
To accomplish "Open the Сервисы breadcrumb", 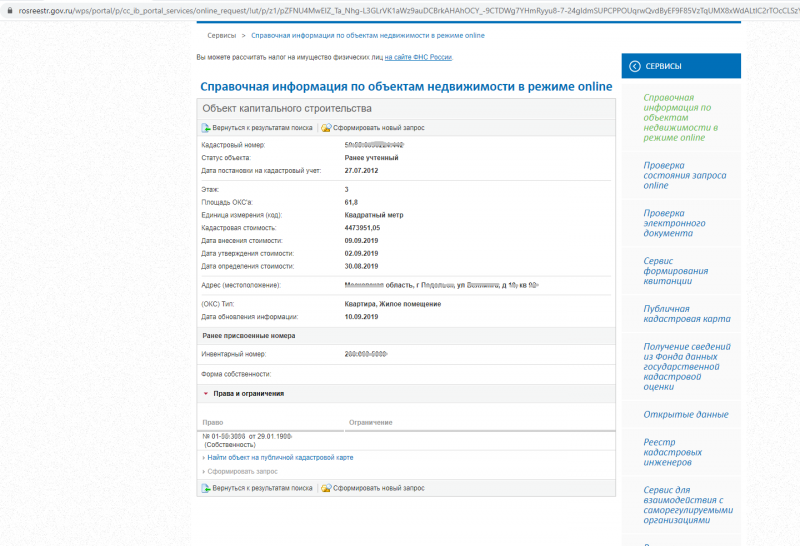I will 221,36.
